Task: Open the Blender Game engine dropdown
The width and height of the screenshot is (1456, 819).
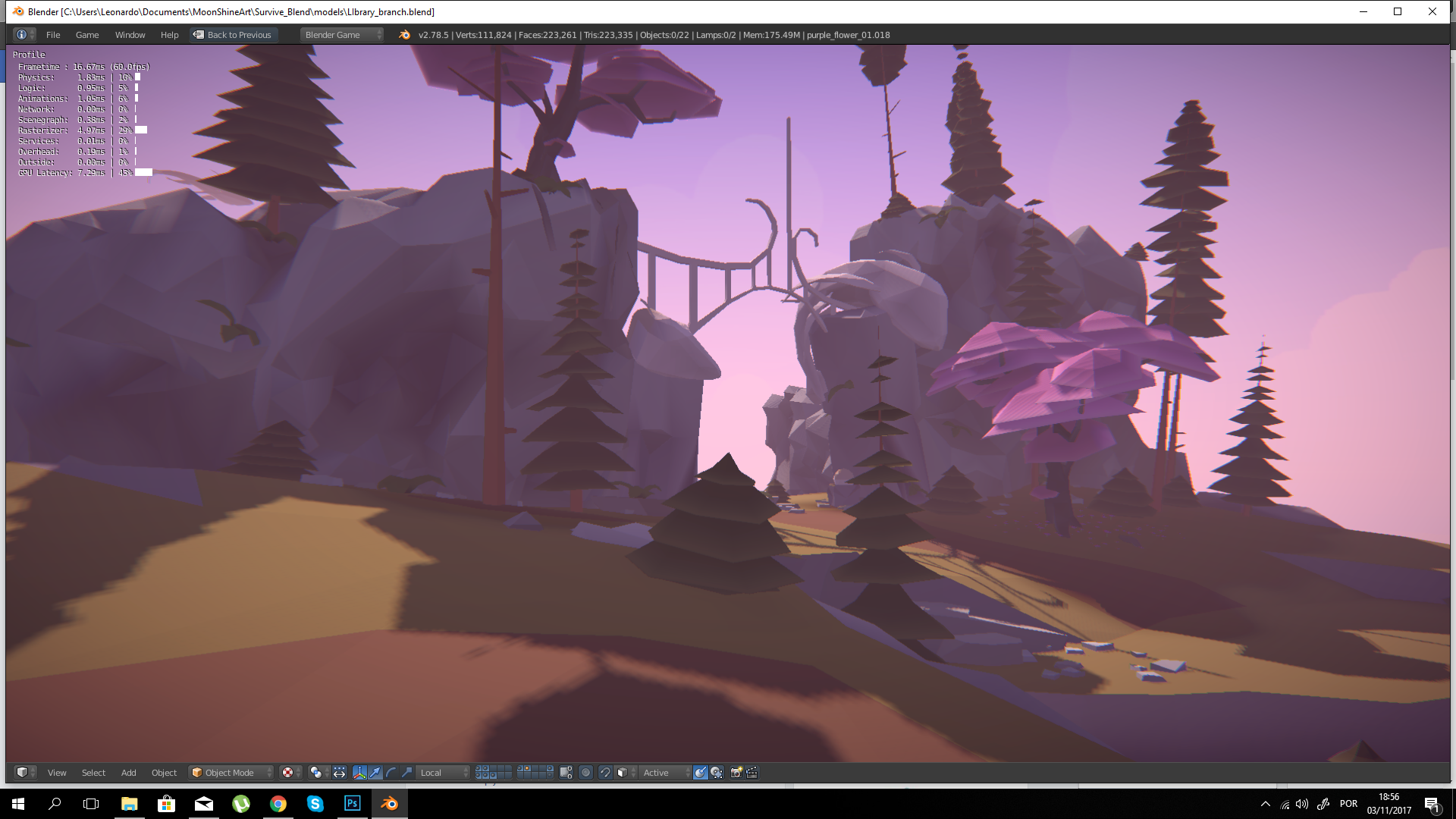Action: pyautogui.click(x=341, y=34)
